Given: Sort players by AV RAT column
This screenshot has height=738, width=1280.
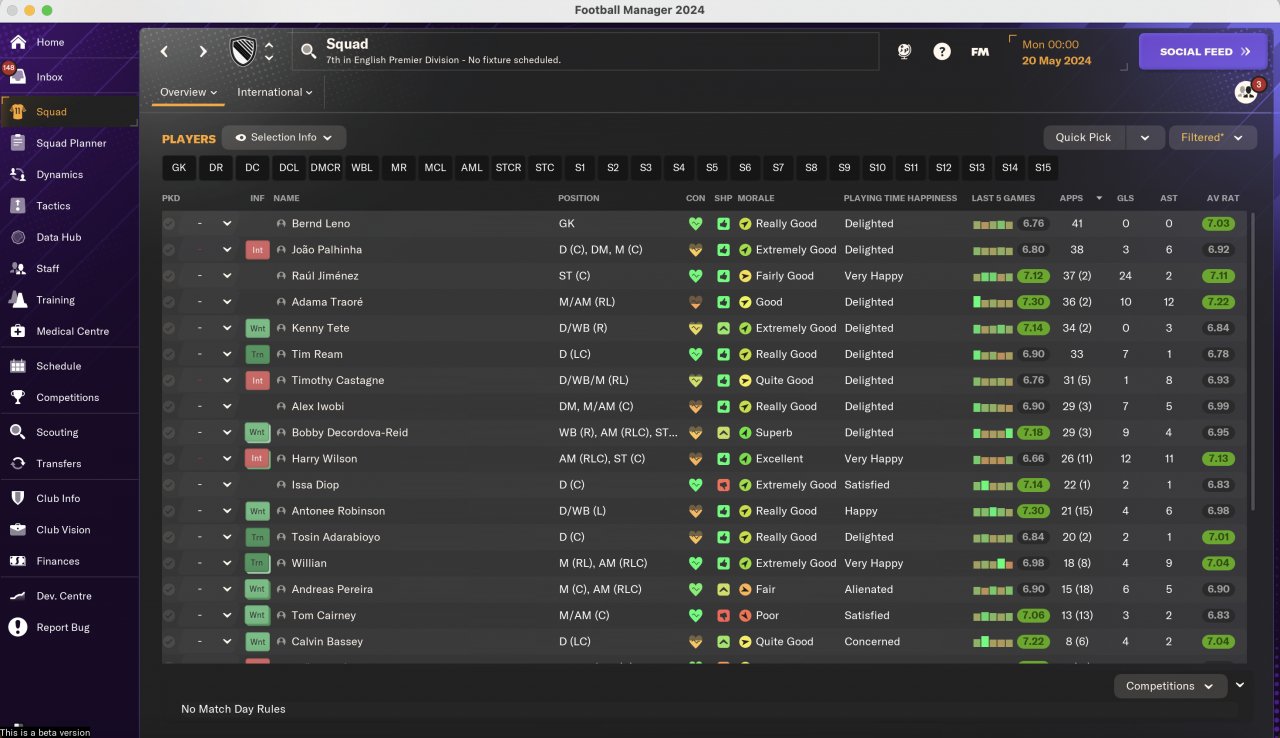Looking at the screenshot, I should pos(1221,198).
